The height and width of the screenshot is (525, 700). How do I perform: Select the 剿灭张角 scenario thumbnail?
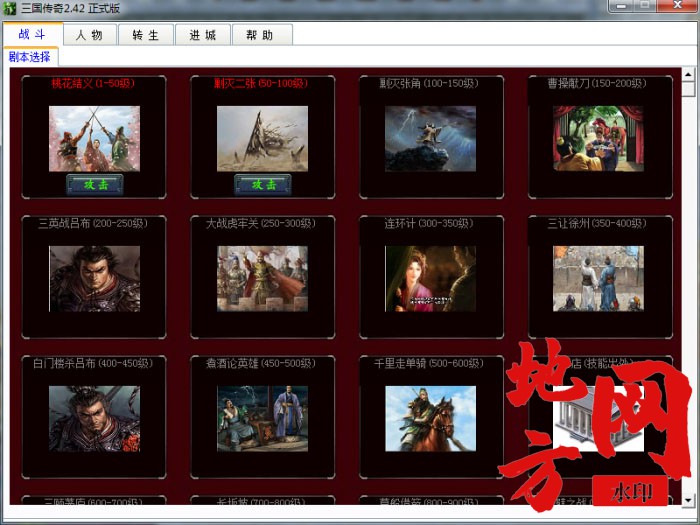point(430,138)
